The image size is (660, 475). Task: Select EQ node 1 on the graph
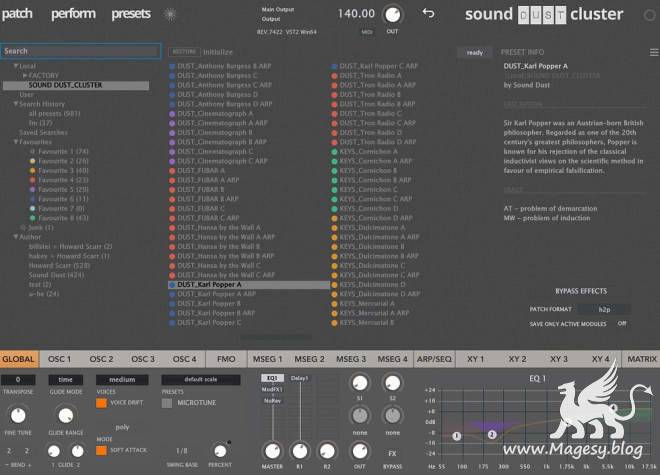457,436
